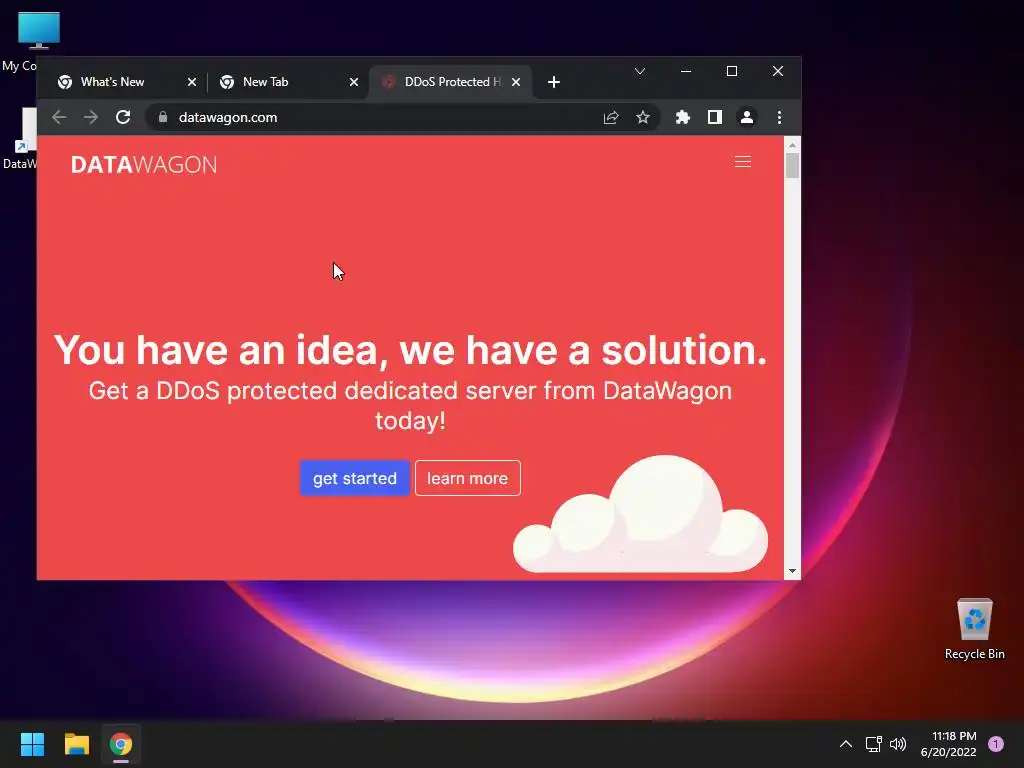Close the DDoS Protected tab
This screenshot has width=1024, height=768.
pyautogui.click(x=516, y=82)
